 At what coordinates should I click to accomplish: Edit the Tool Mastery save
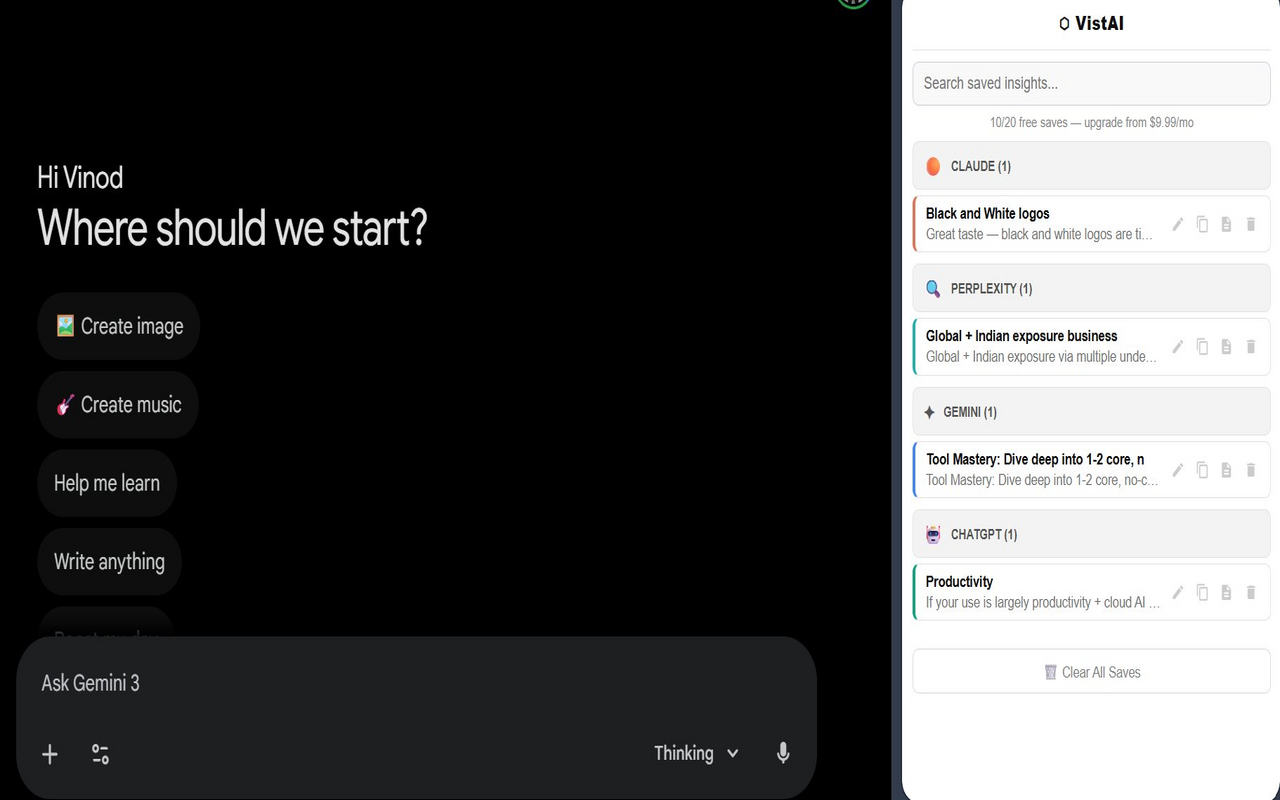pyautogui.click(x=1178, y=470)
